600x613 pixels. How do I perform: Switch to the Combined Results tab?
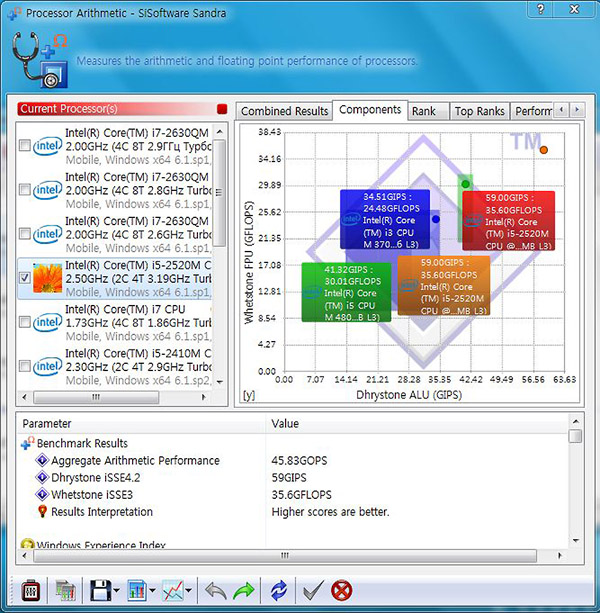click(284, 111)
